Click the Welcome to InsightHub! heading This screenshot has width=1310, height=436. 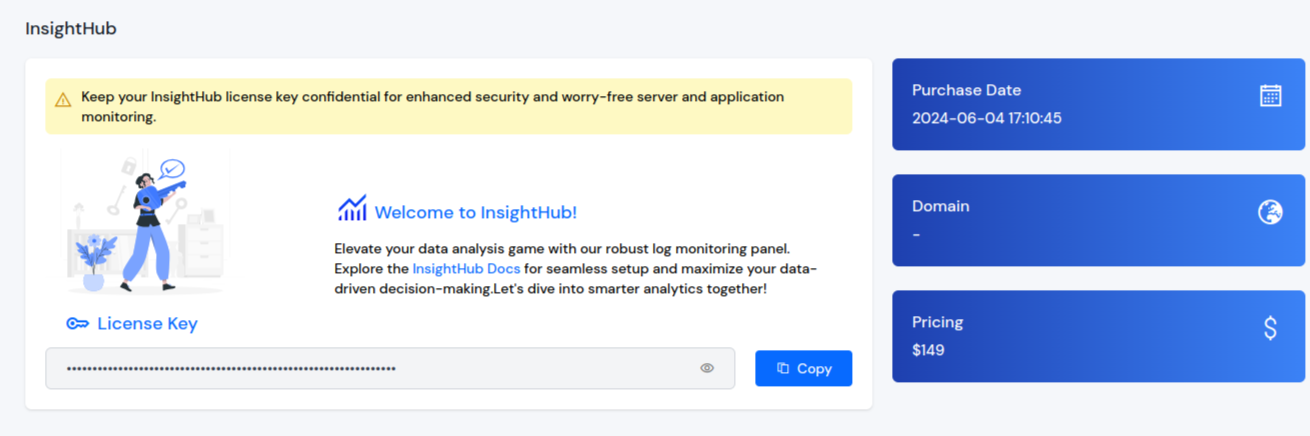(476, 212)
